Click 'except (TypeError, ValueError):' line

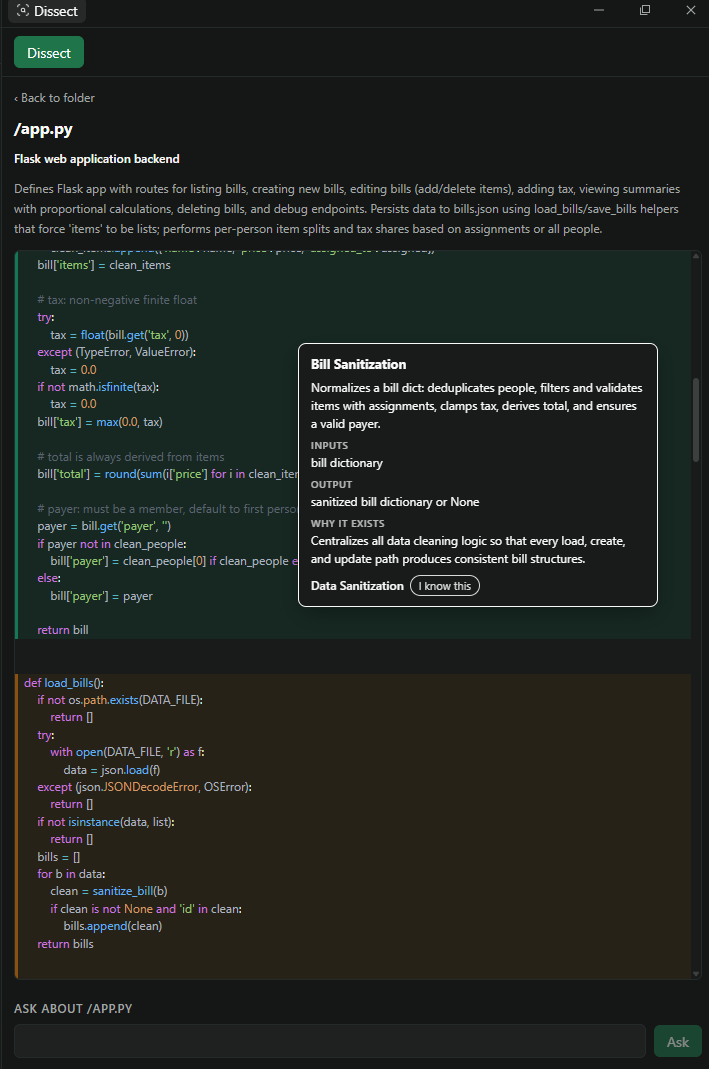click(x=117, y=352)
